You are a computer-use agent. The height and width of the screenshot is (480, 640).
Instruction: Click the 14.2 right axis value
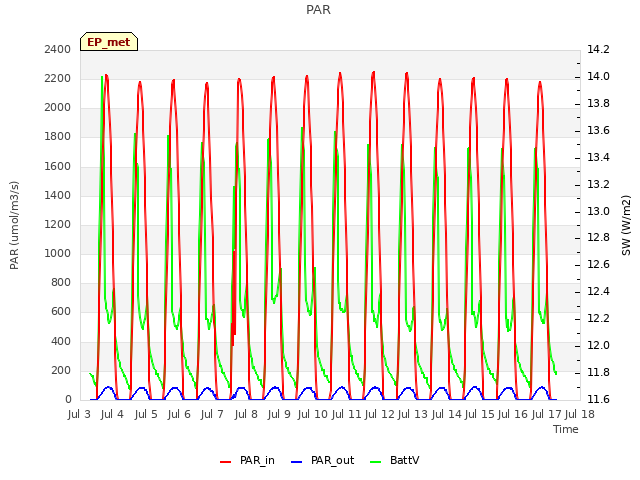point(598,50)
